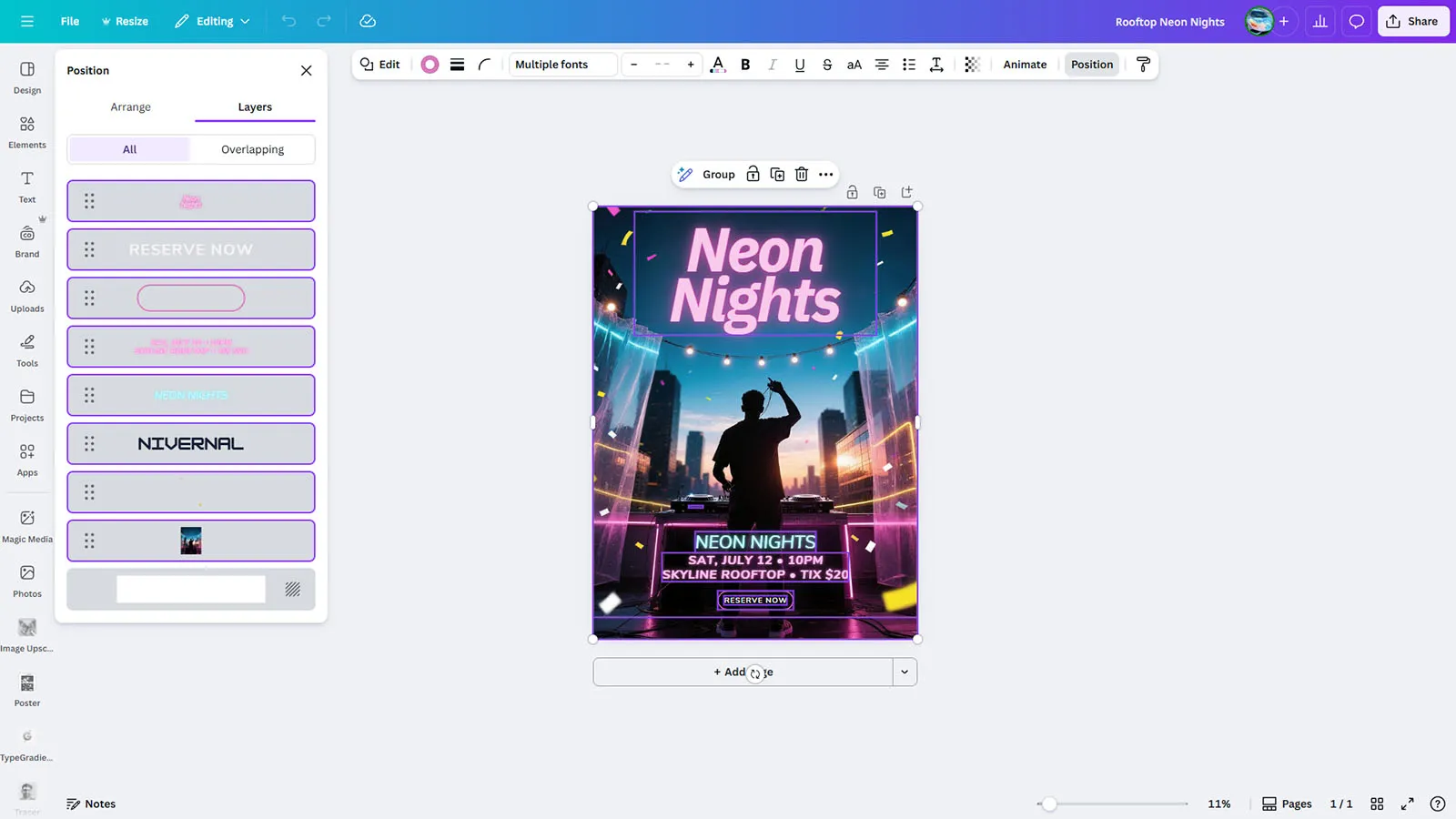
Task: Click the Bold formatting icon
Action: pyautogui.click(x=745, y=65)
